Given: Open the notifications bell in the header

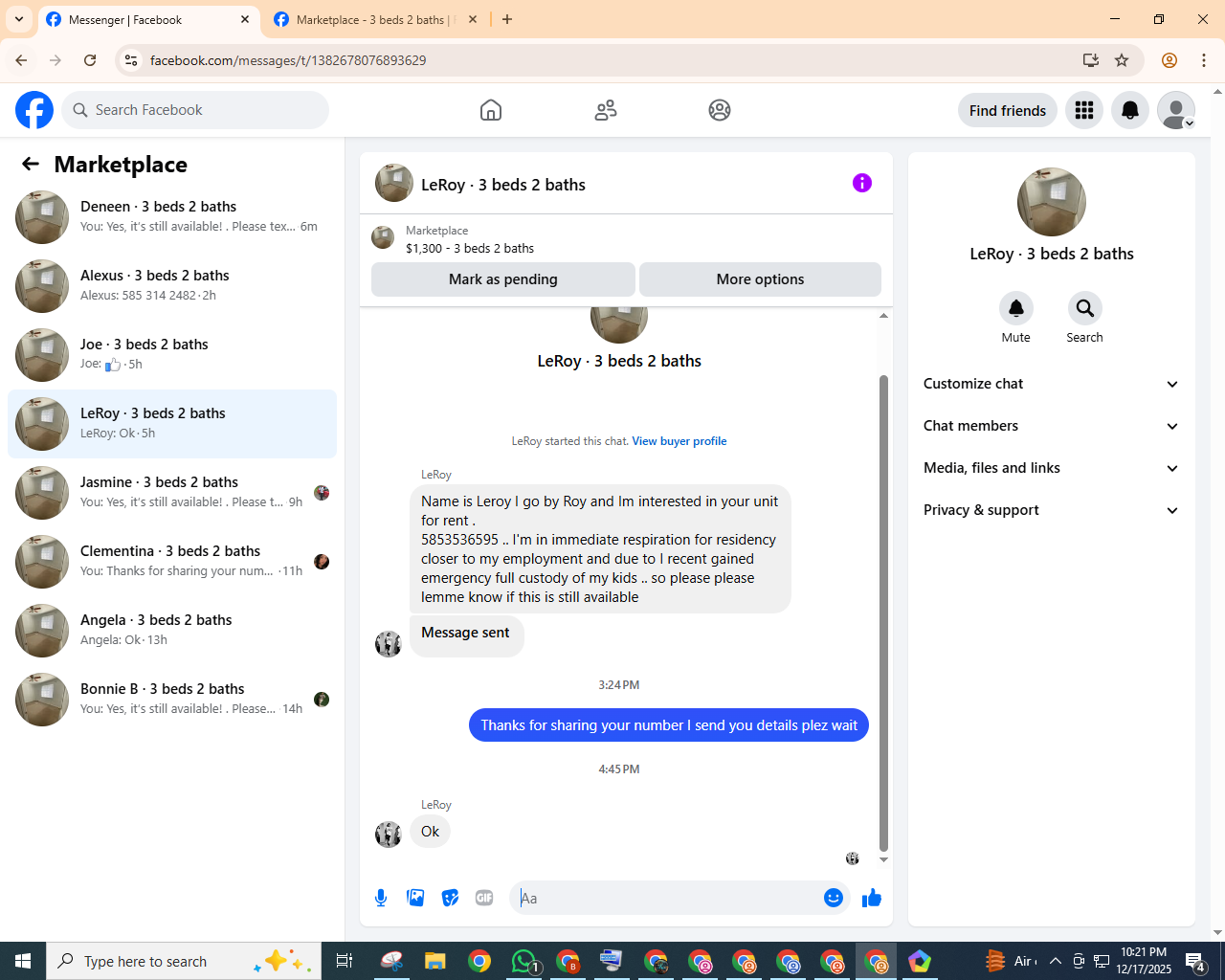Looking at the screenshot, I should click(x=1130, y=110).
